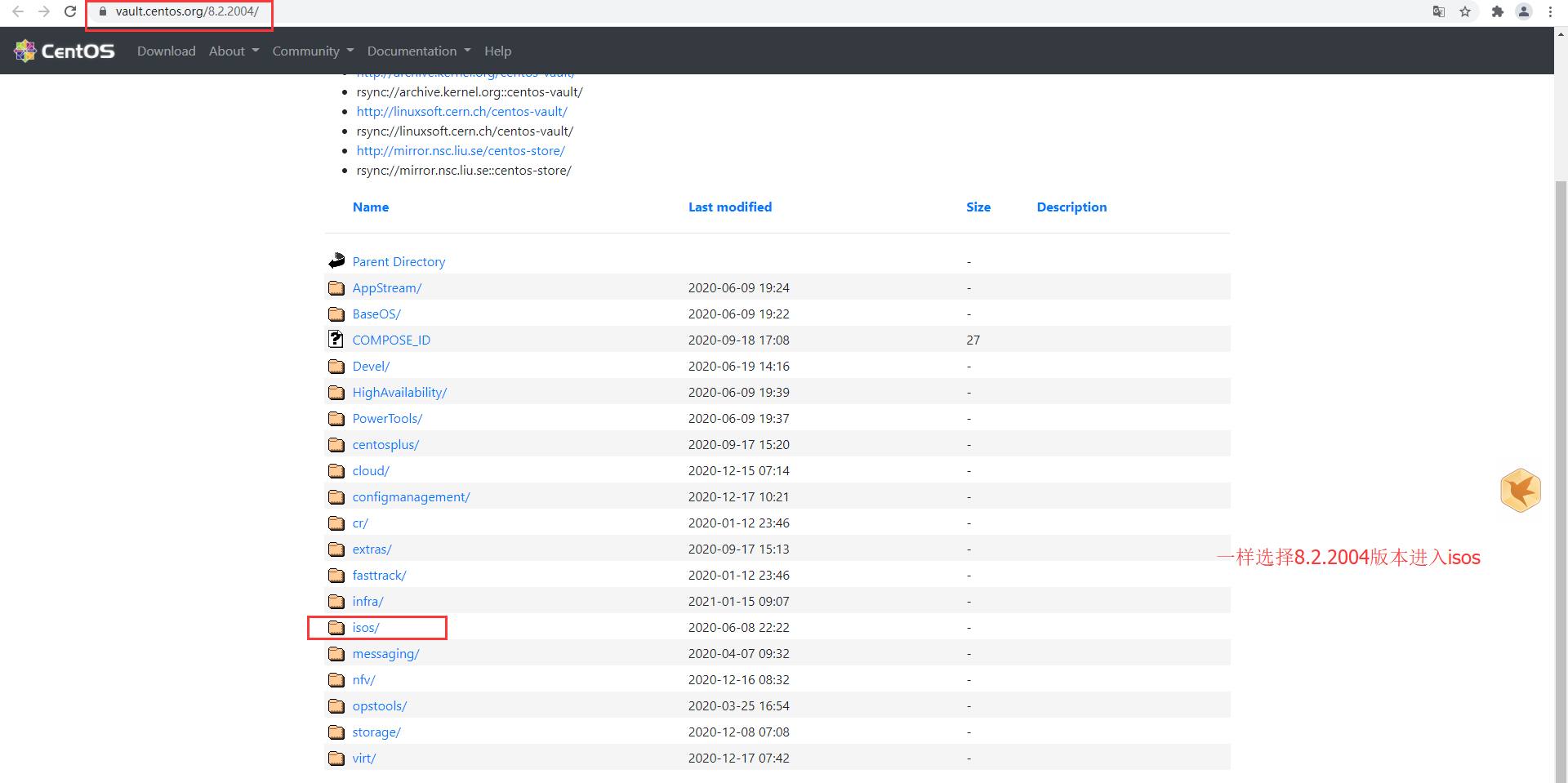This screenshot has height=783, width=1568.
Task: Open the COMPOSE_ID file link
Action: click(x=391, y=340)
